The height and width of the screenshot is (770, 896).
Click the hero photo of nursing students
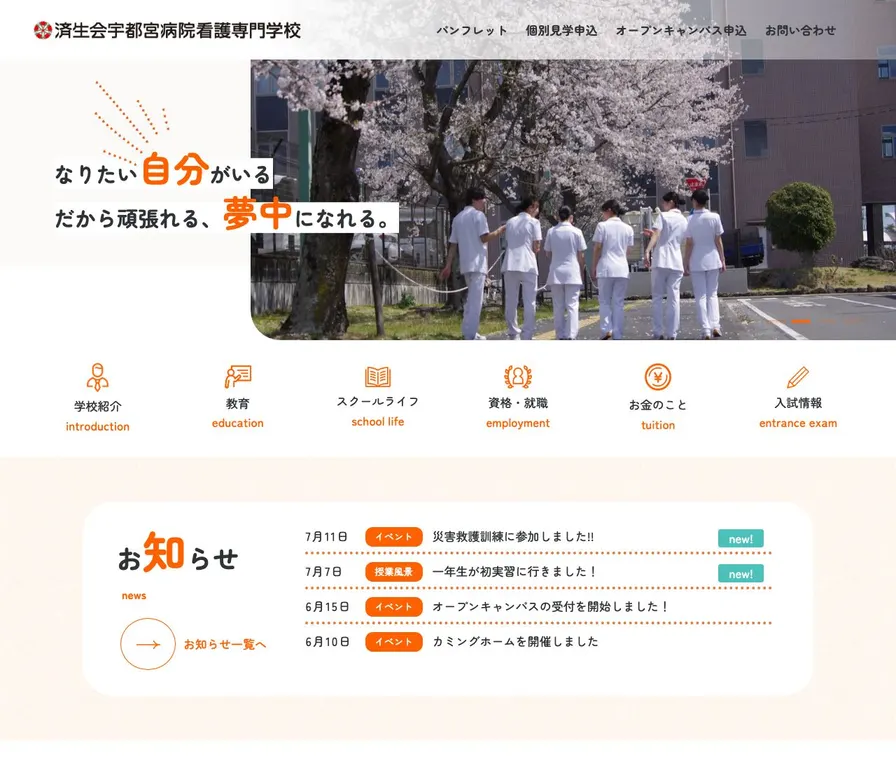click(573, 200)
